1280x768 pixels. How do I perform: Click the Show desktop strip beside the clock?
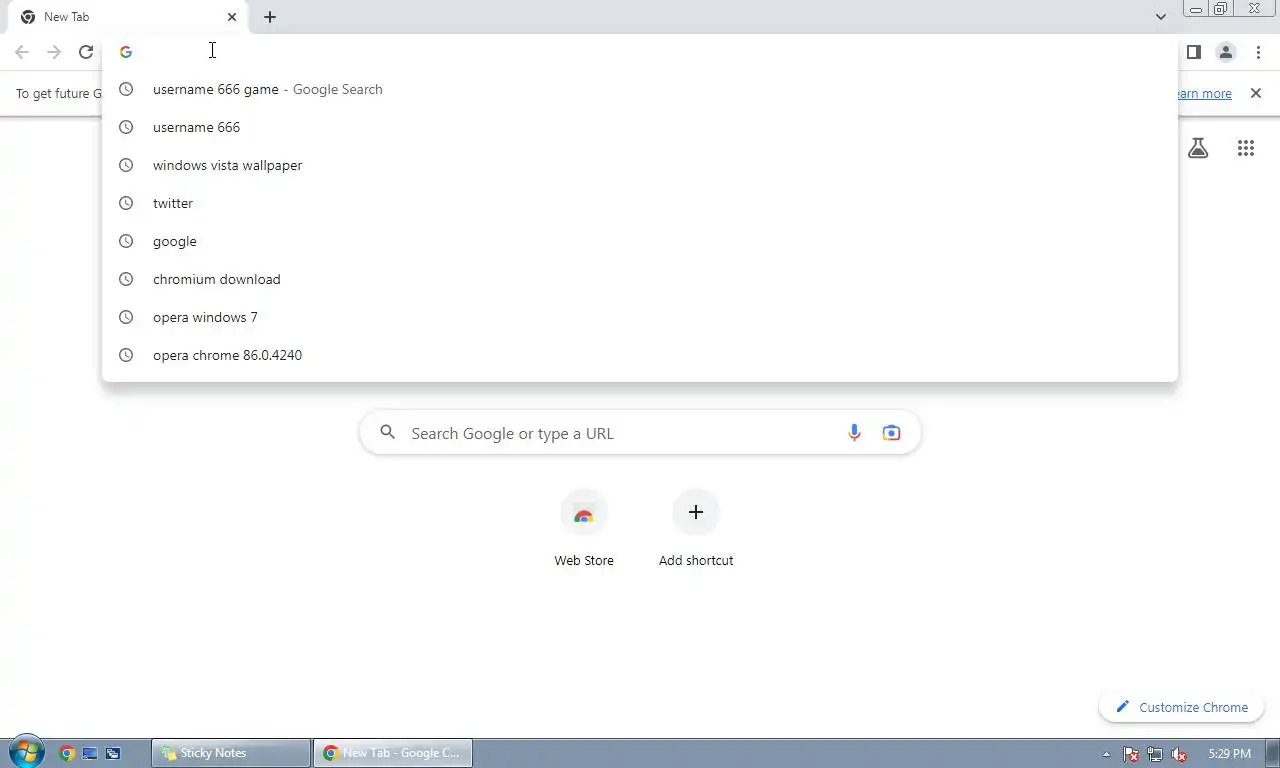click(x=1272, y=753)
